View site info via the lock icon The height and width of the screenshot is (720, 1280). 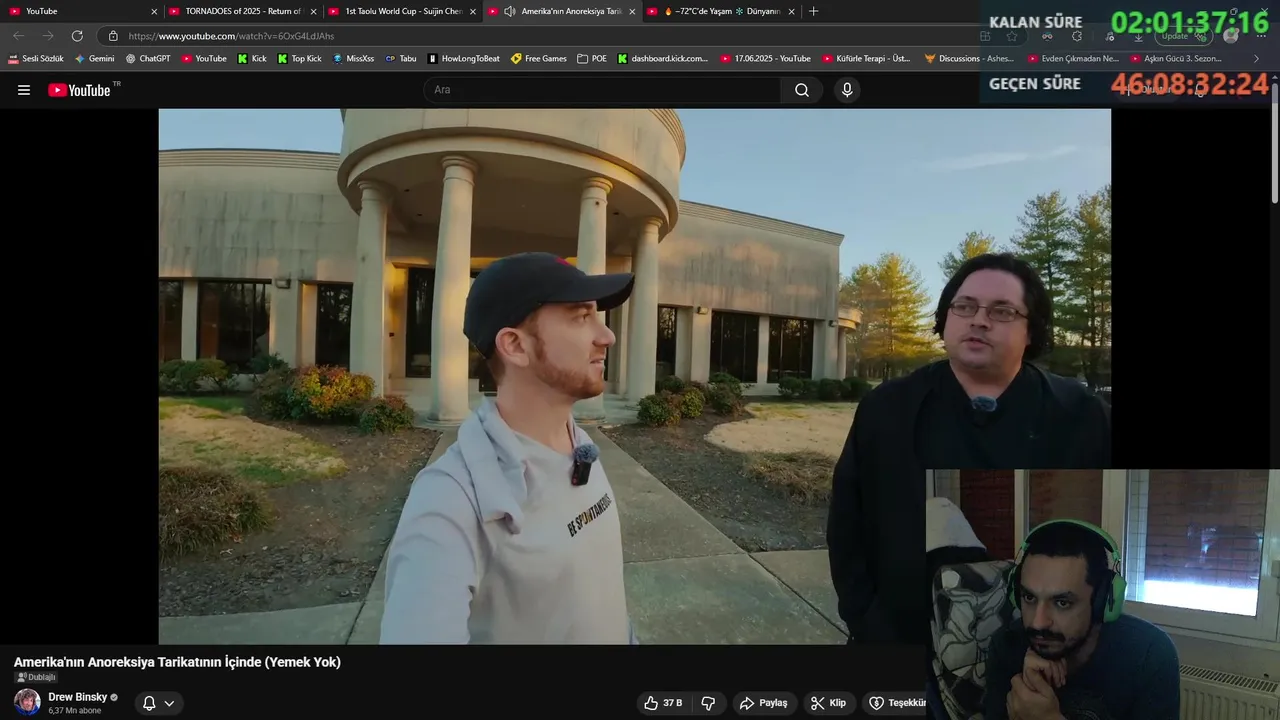click(x=113, y=36)
